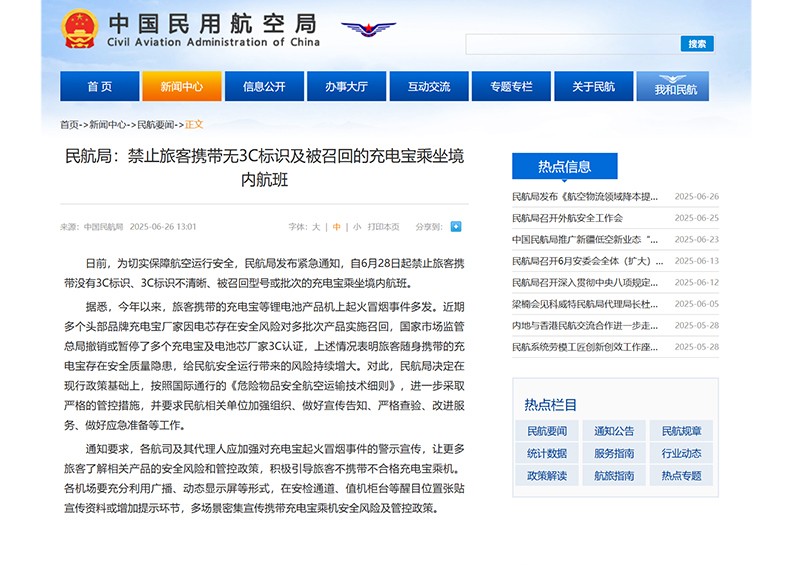Set font size to 大
The height and width of the screenshot is (565, 790).
tap(316, 227)
